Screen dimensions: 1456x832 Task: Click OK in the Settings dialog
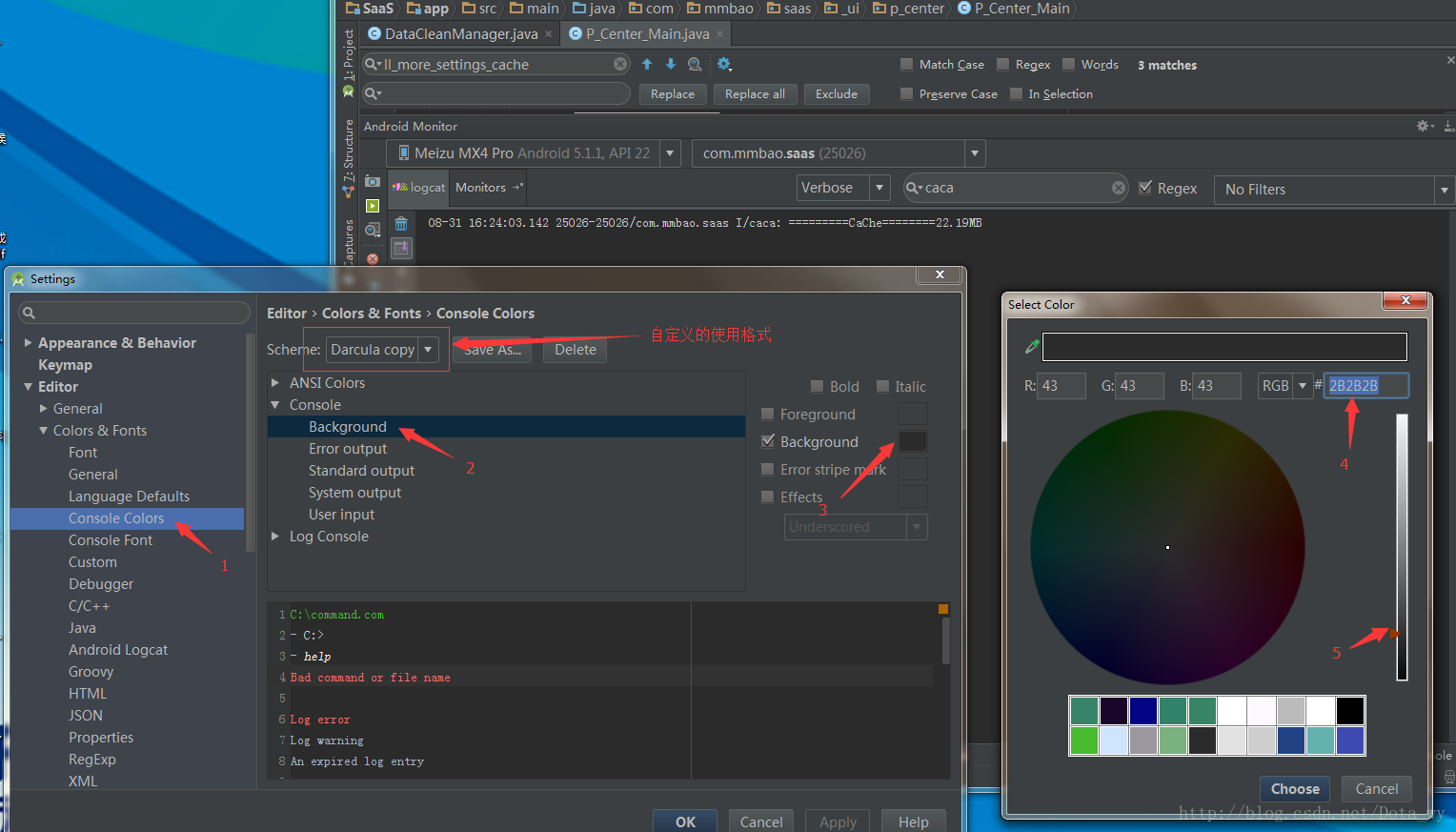tap(685, 822)
